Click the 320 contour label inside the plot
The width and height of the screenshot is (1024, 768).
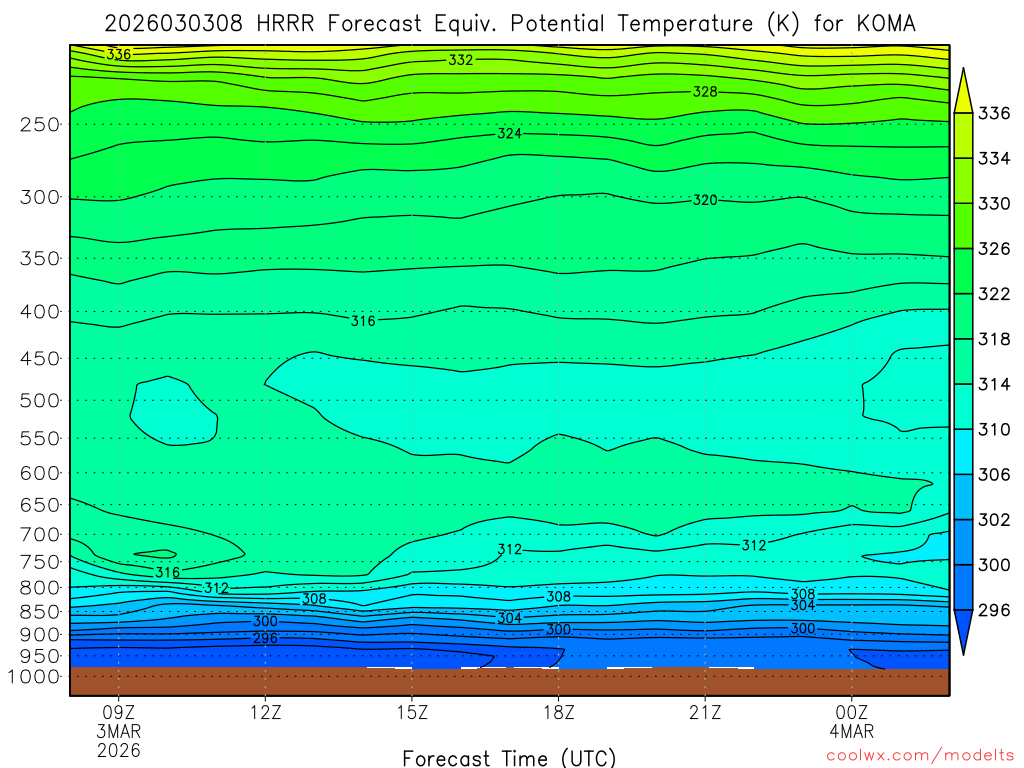click(x=705, y=200)
